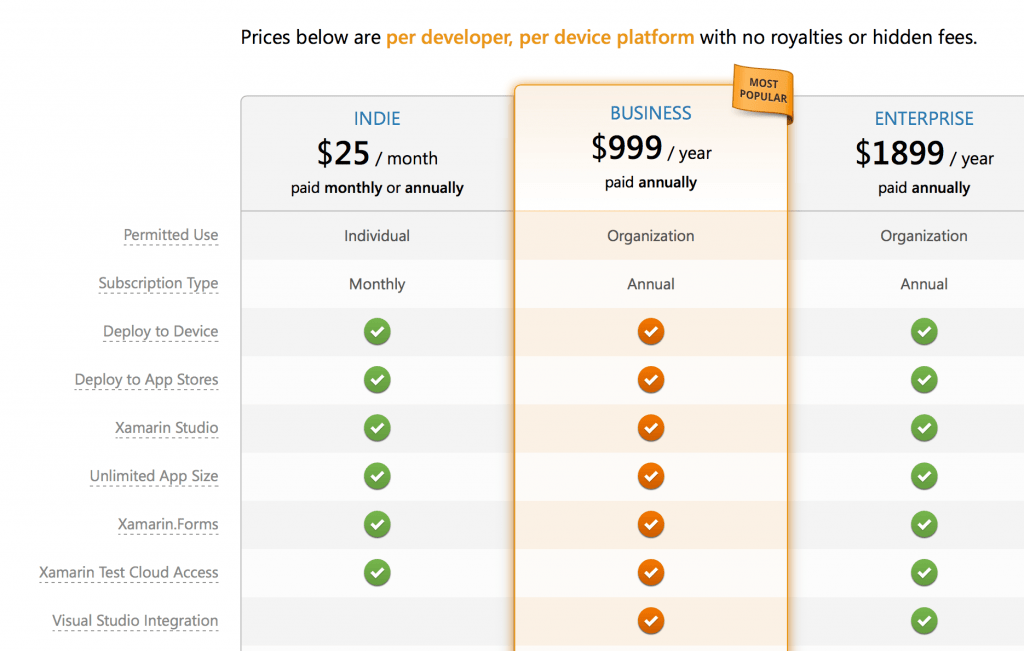The image size is (1024, 651).
Task: Click Business's orange Deploy to App Stores checkmark
Action: 650,380
